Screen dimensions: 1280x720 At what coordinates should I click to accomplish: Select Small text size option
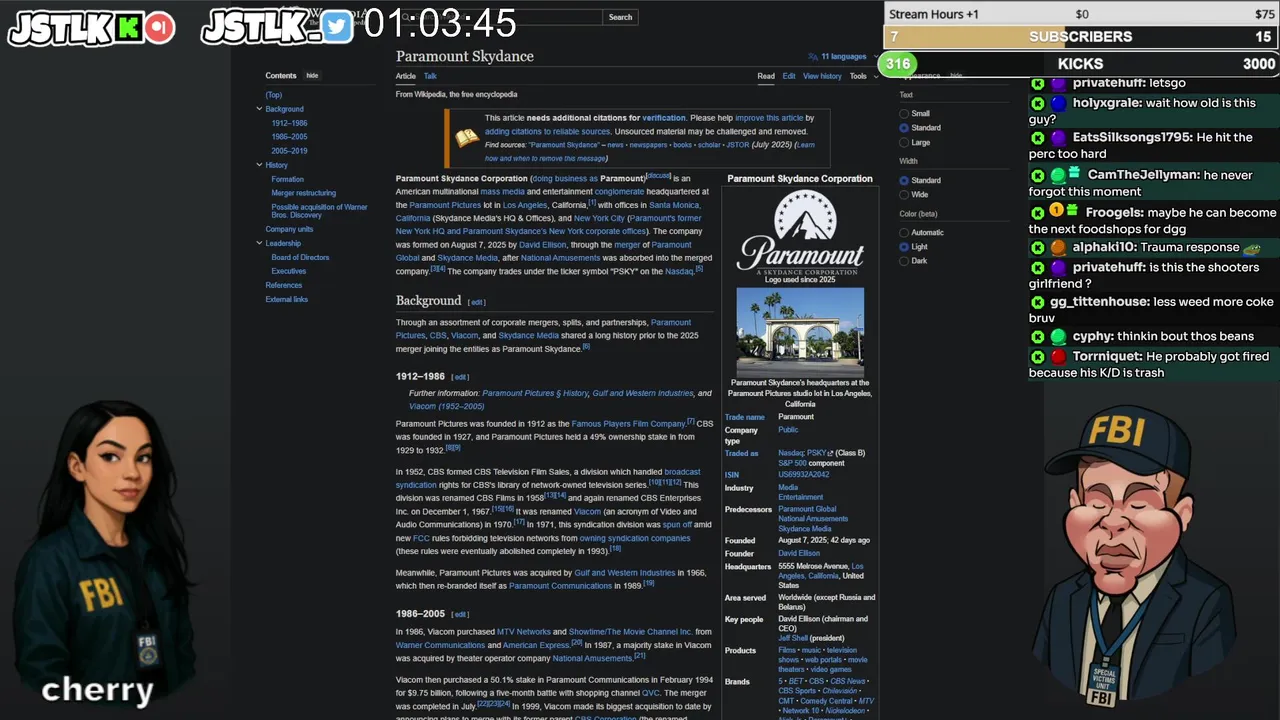904,114
